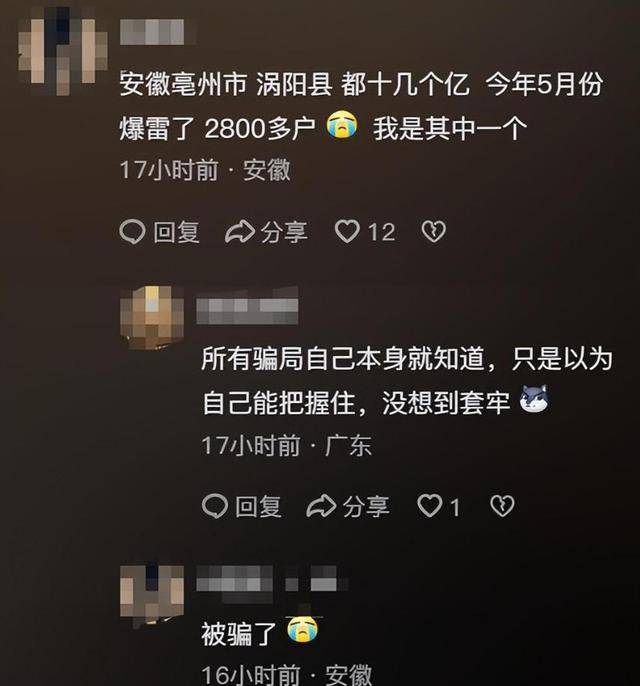Viewport: 640px width, 686px height.
Task: Click the 分享 text under Guangdong reply
Action: coord(366,507)
